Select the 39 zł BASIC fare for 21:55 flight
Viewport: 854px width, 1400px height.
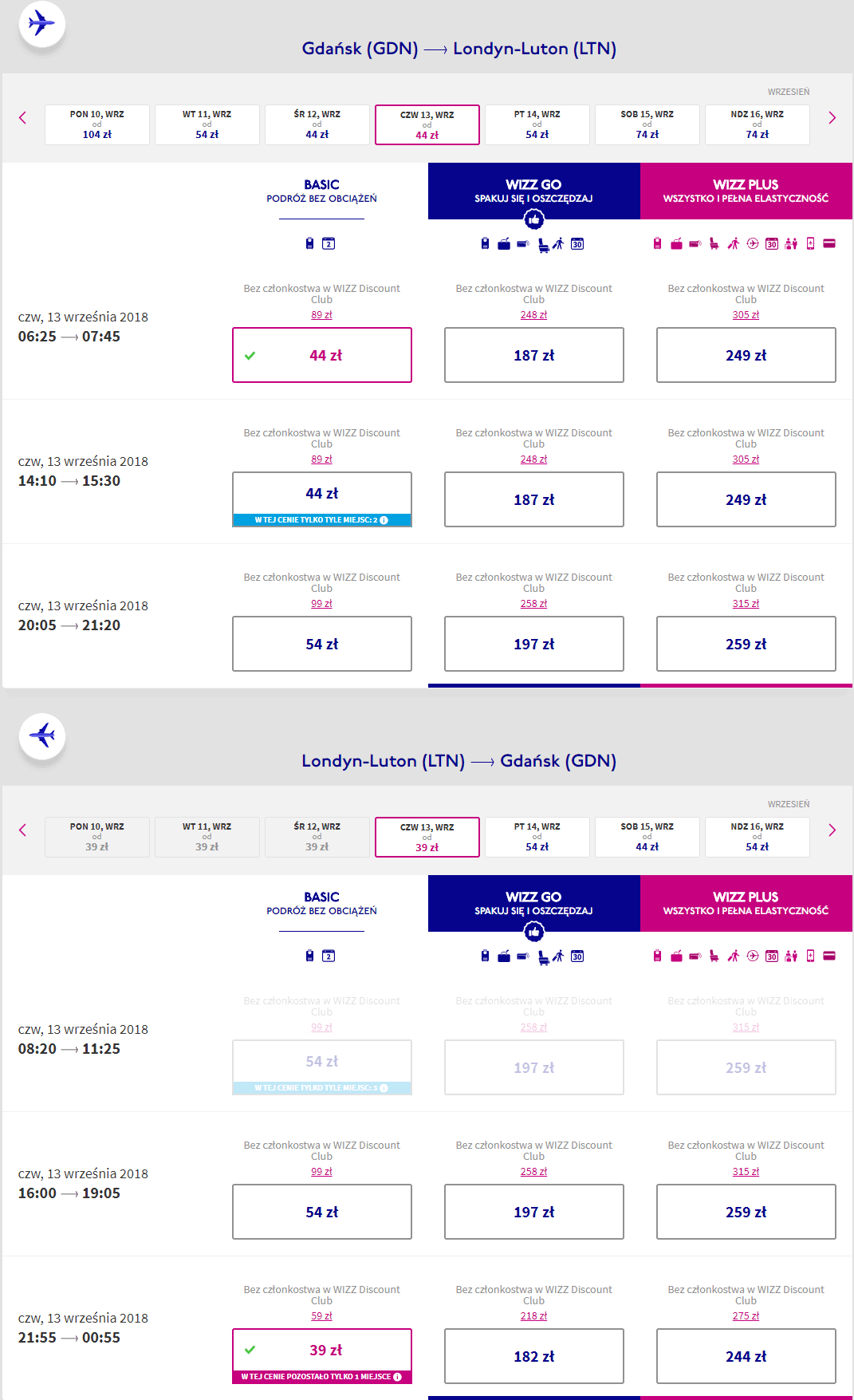click(x=322, y=1350)
